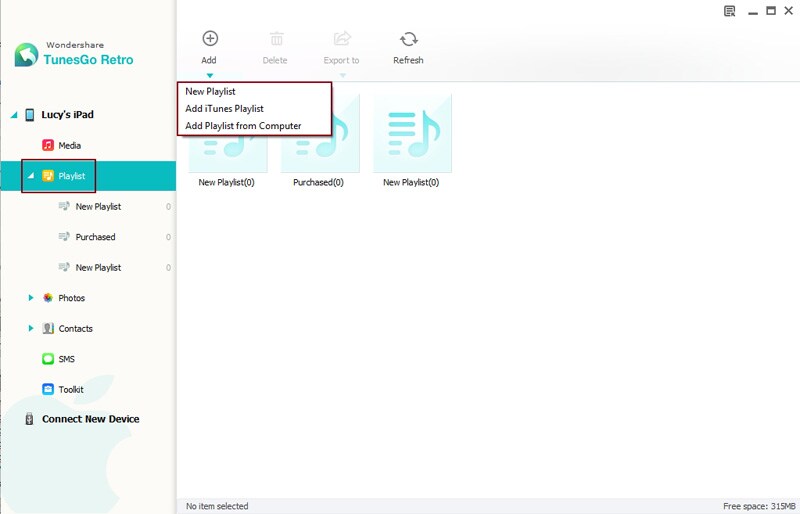Click the TunesGo Retro logo icon
This screenshot has width=800, height=514.
click(x=26, y=54)
